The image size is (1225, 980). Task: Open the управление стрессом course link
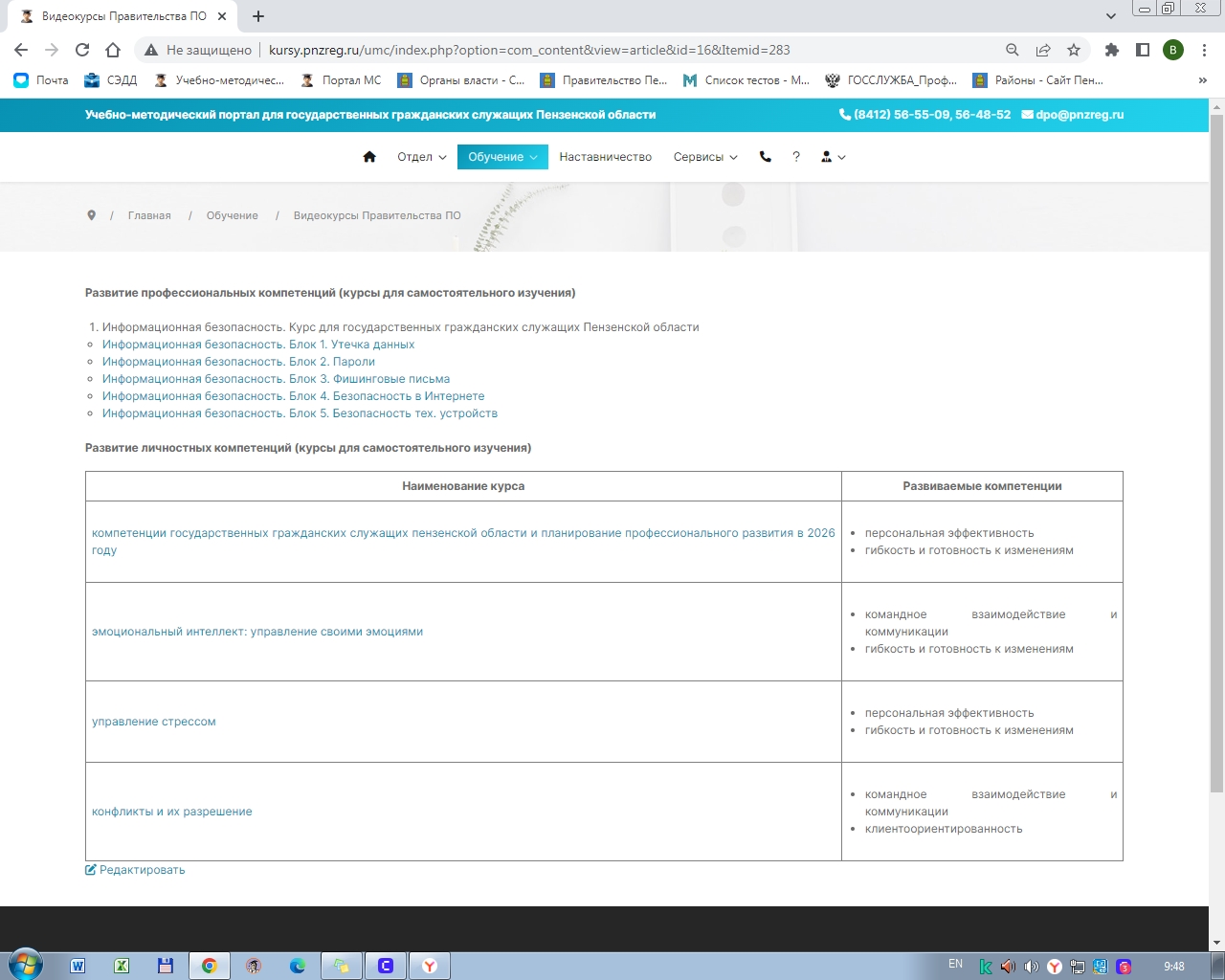tap(154, 722)
